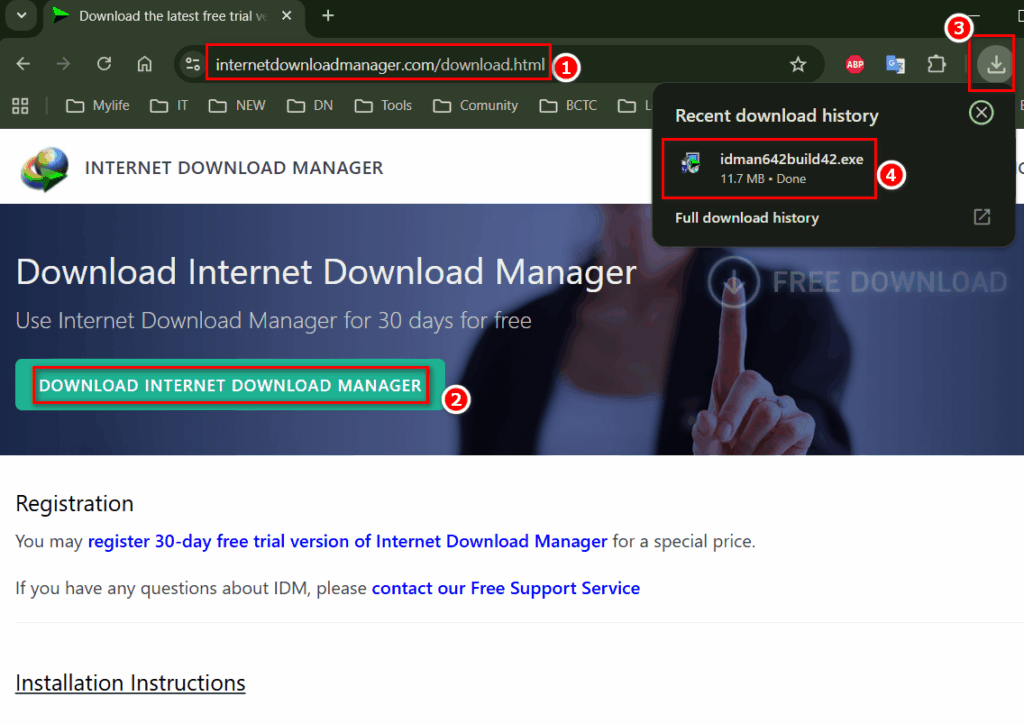Bookmark this page with the star icon
The height and width of the screenshot is (724, 1024).
[797, 64]
